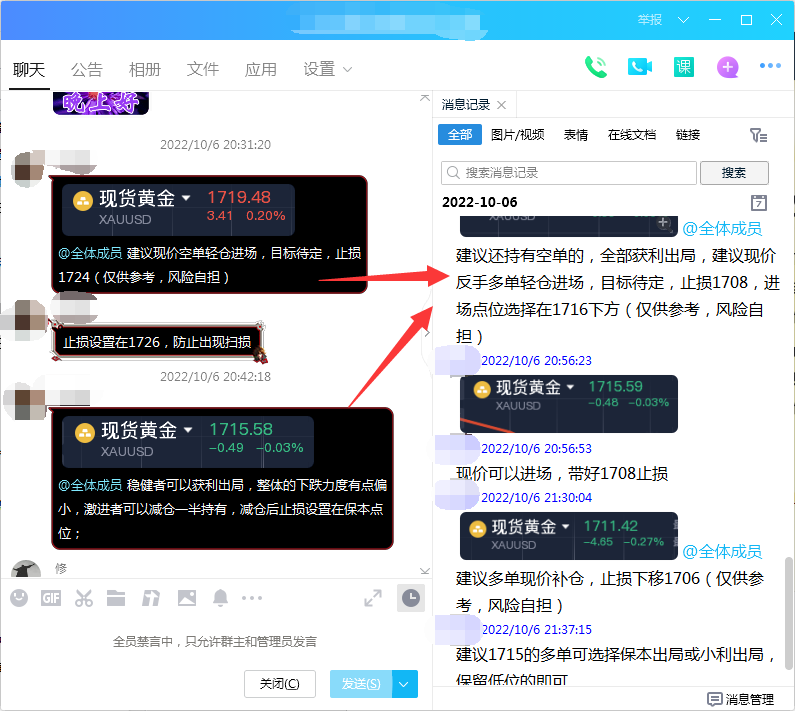Open the emoji picker in the toolbar

click(x=19, y=598)
